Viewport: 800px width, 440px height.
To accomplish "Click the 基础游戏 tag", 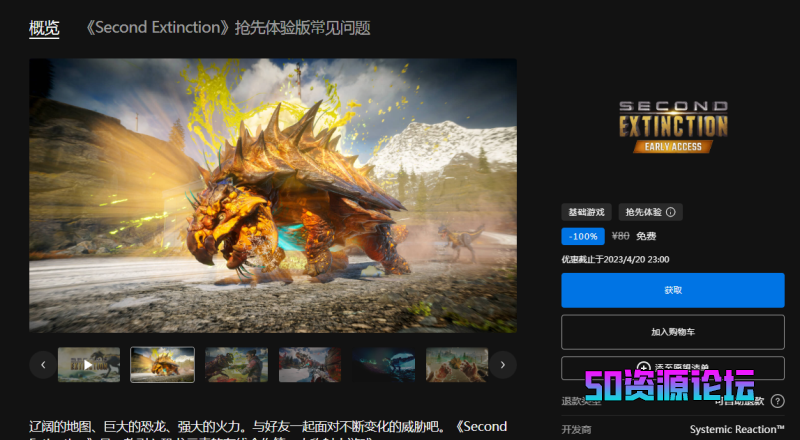I will coord(586,212).
